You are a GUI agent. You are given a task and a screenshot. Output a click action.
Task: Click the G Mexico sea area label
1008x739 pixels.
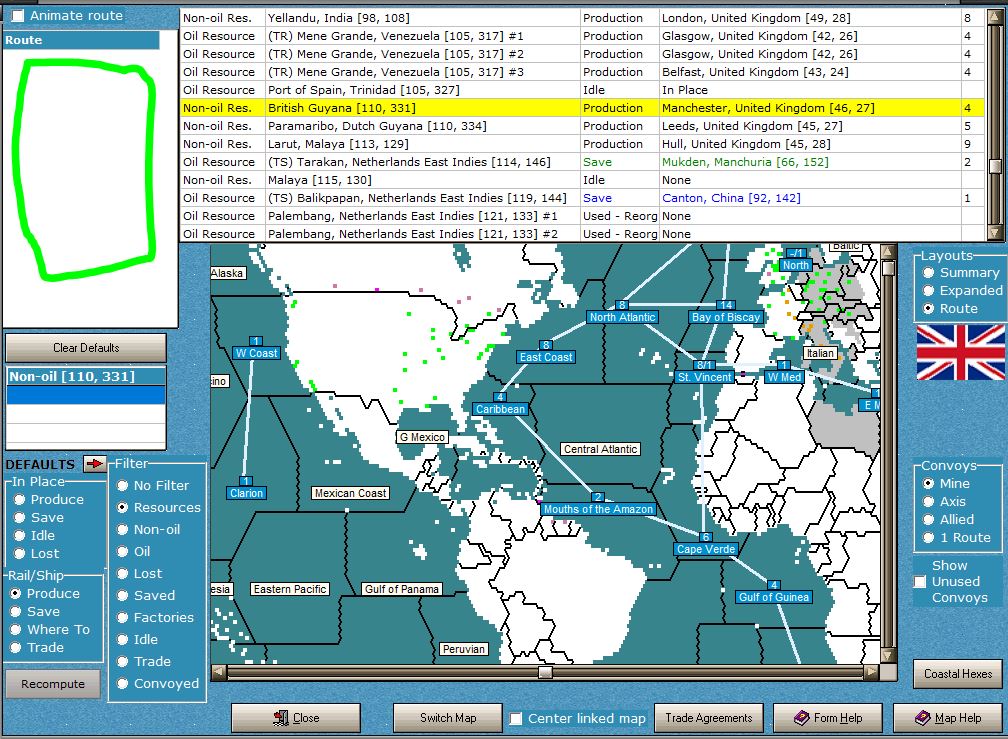(422, 437)
